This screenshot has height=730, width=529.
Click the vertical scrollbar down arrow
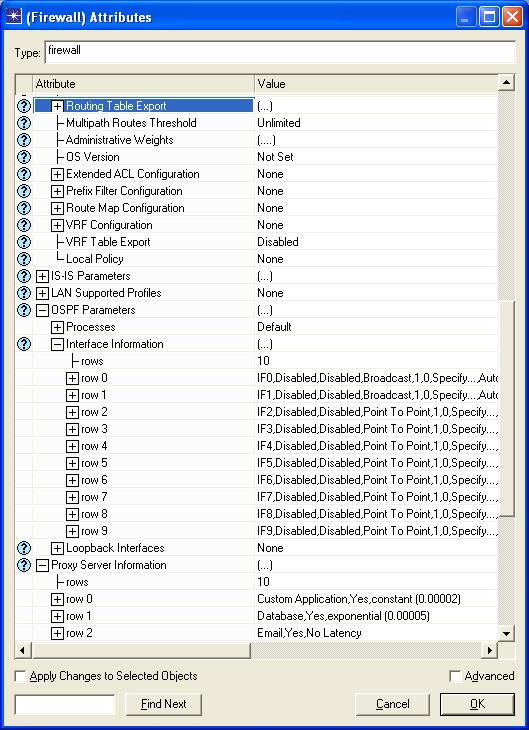click(x=506, y=633)
